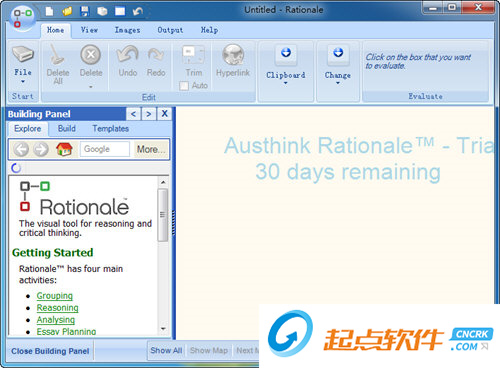Image resolution: width=500 pixels, height=368 pixels.
Task: Click the Change blue arrow icon
Action: tap(338, 53)
